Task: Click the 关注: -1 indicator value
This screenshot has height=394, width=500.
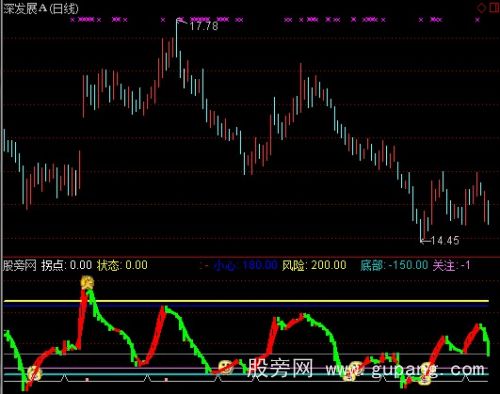Action: [x=452, y=265]
